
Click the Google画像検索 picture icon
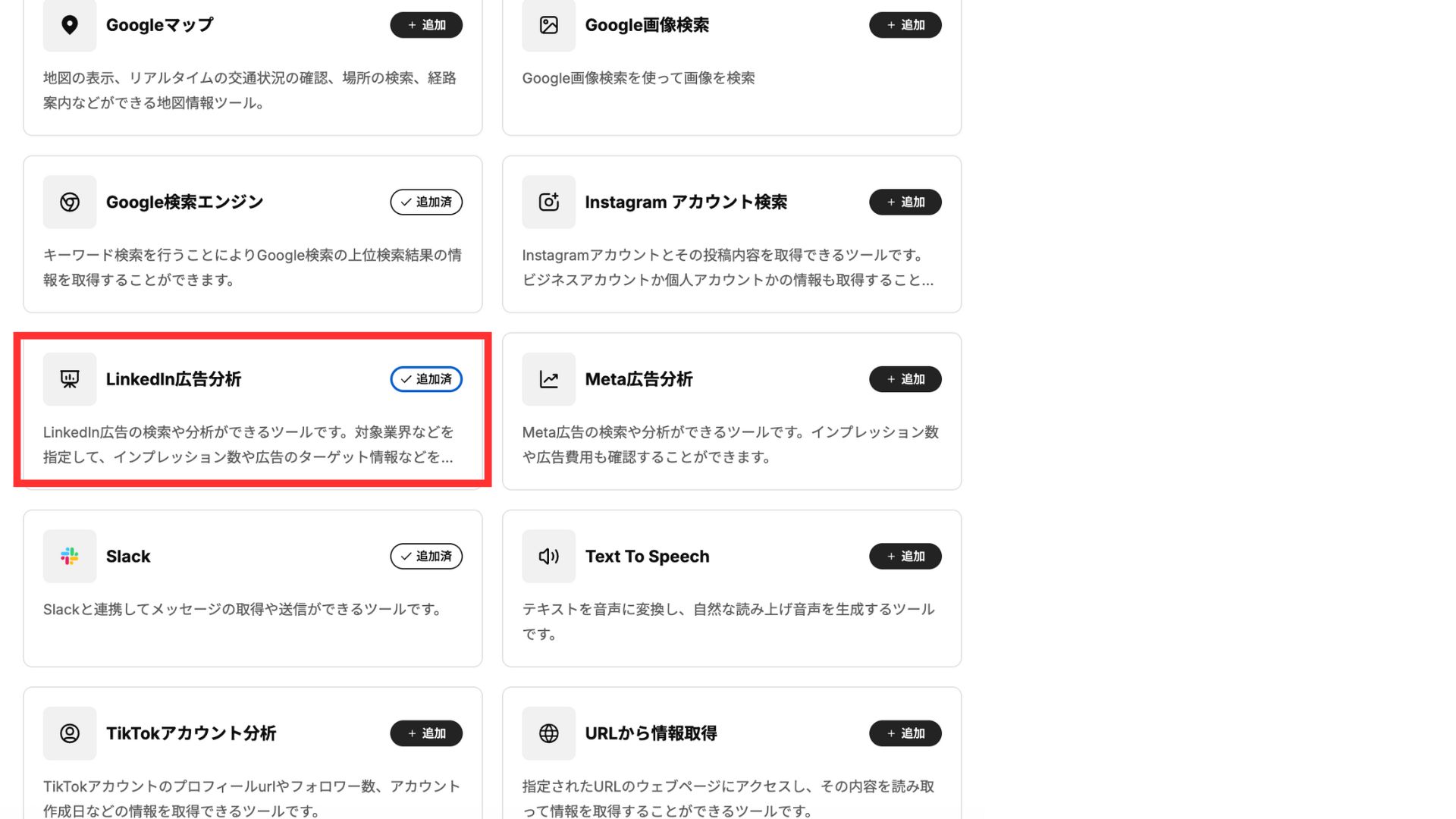click(548, 25)
